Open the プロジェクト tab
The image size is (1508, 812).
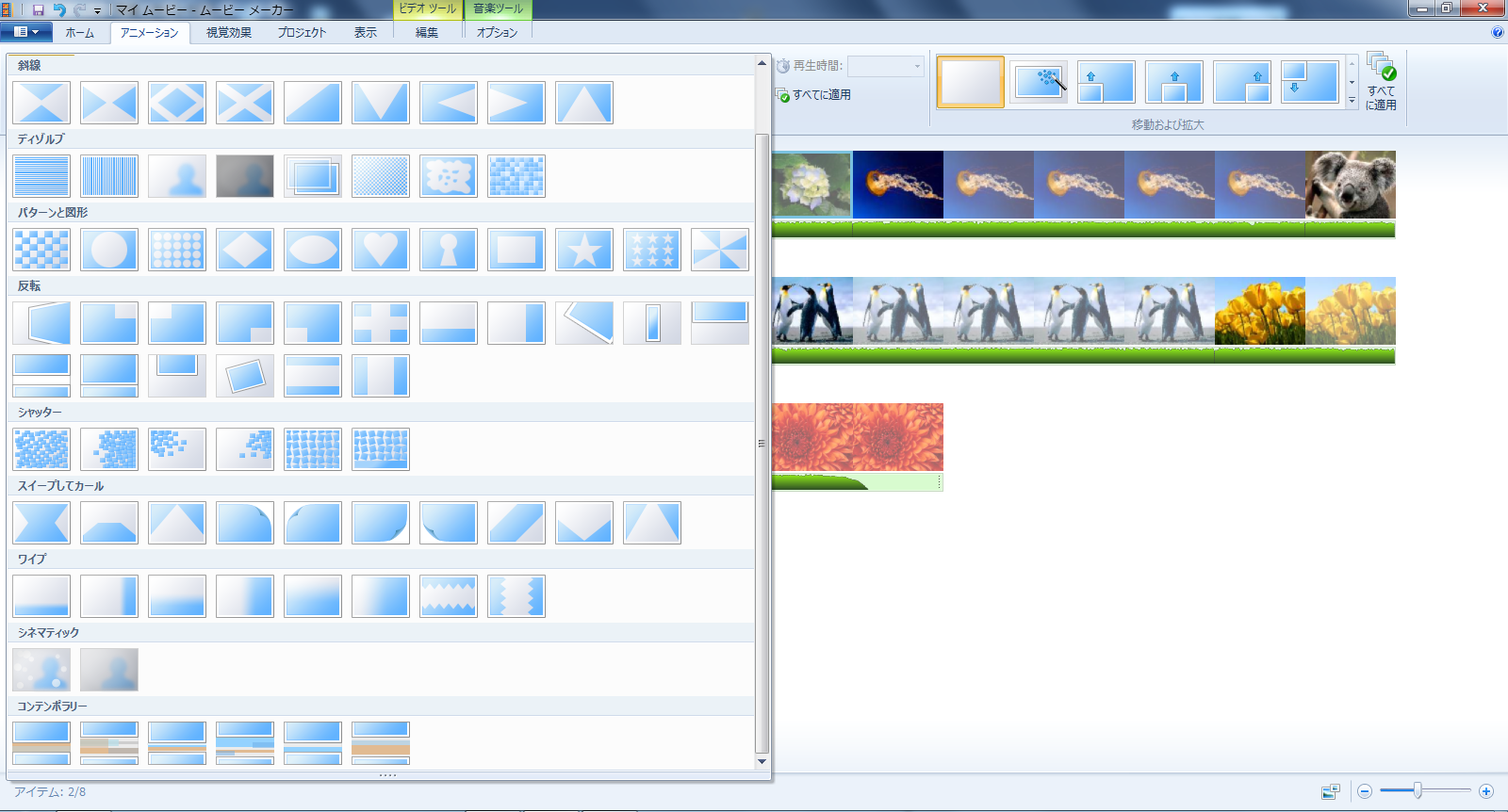pos(302,32)
